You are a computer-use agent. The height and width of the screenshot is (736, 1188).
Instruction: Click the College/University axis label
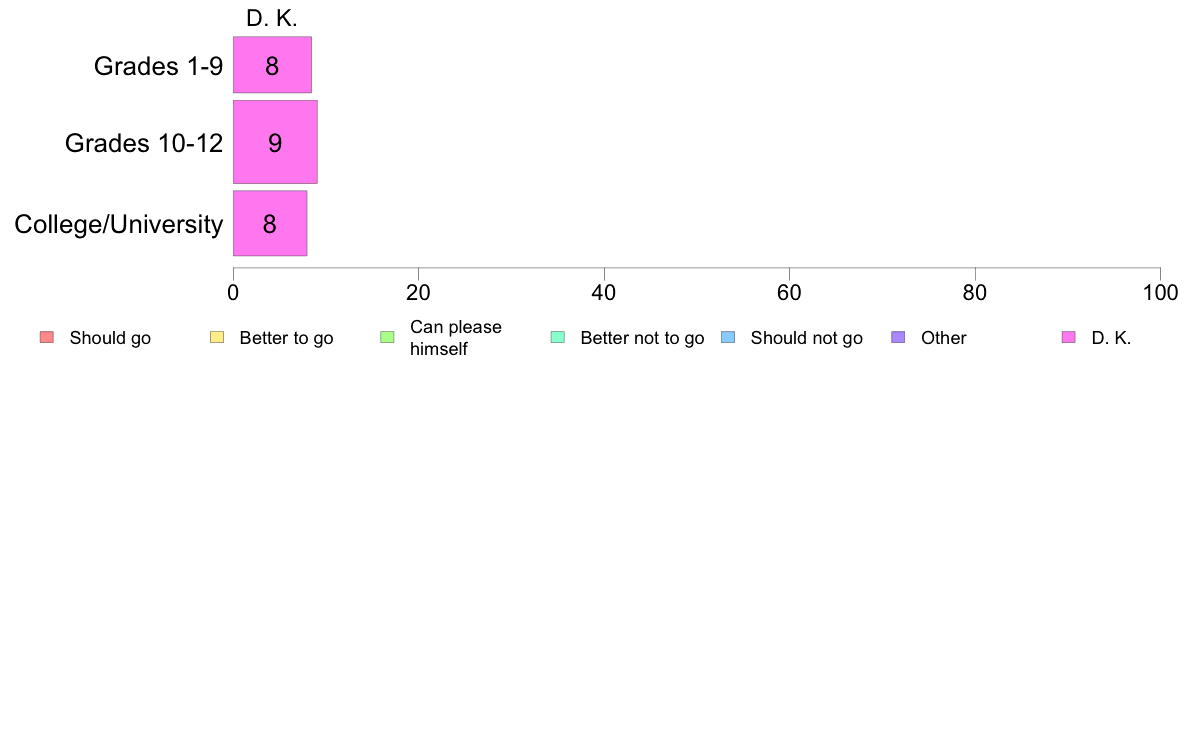[x=119, y=224]
